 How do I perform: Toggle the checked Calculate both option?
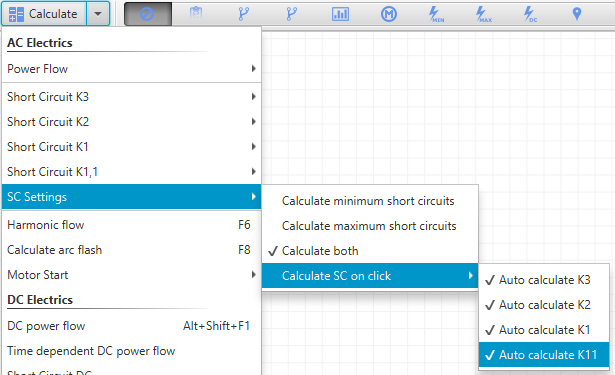[x=370, y=251]
